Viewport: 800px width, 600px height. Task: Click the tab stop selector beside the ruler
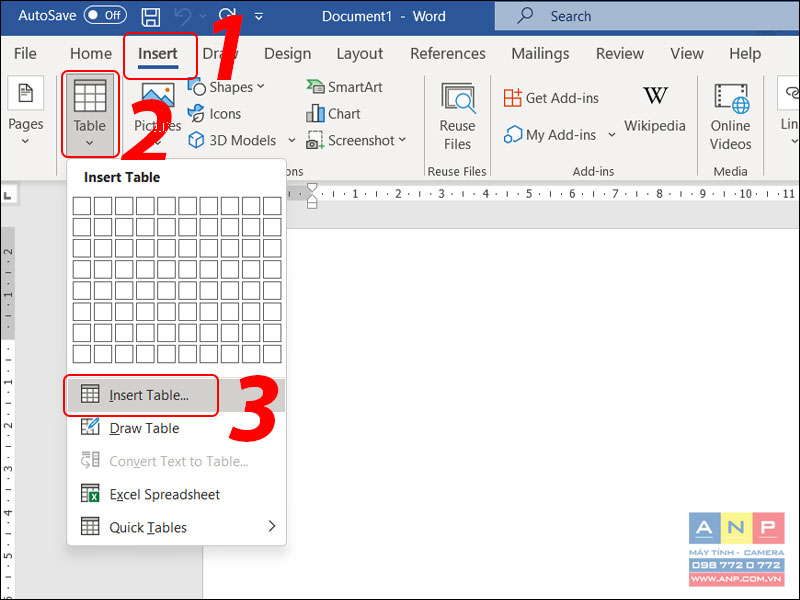pos(9,194)
